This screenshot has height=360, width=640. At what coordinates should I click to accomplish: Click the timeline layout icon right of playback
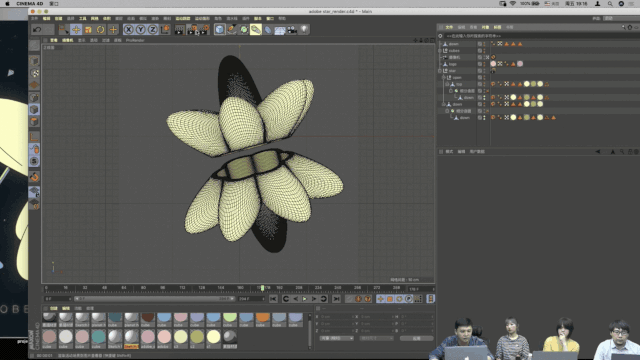pos(431,299)
